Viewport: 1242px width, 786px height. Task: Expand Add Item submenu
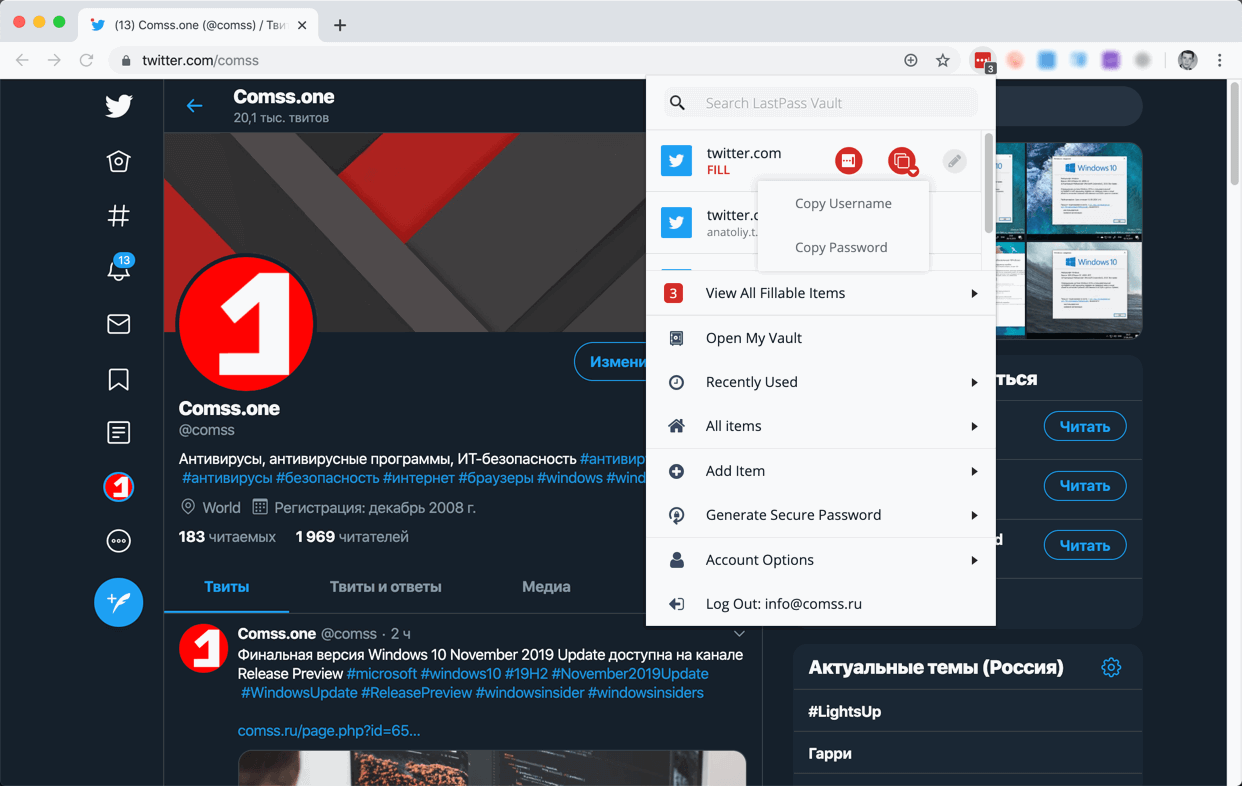[x=821, y=471]
